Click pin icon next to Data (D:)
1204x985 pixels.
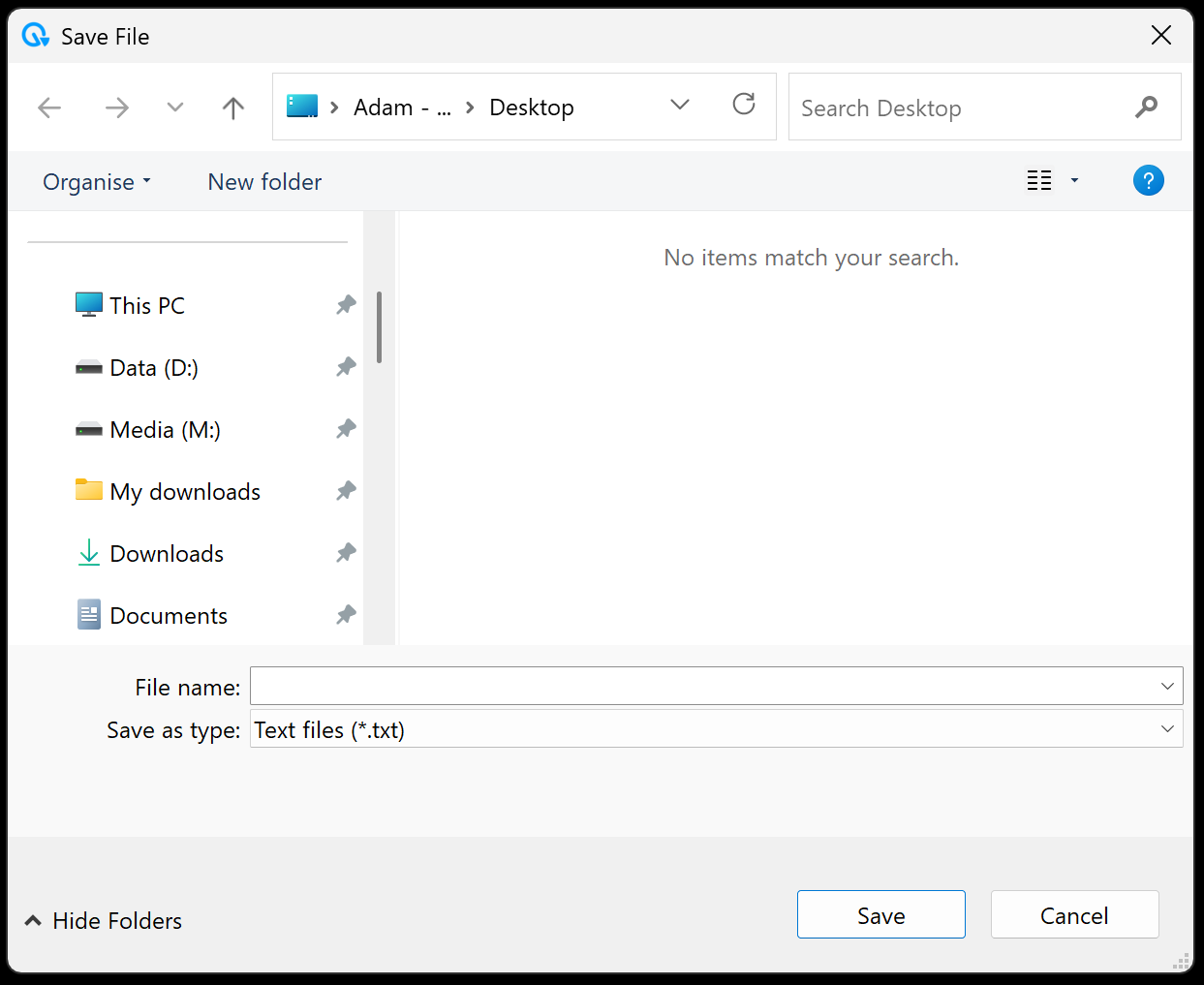(346, 367)
